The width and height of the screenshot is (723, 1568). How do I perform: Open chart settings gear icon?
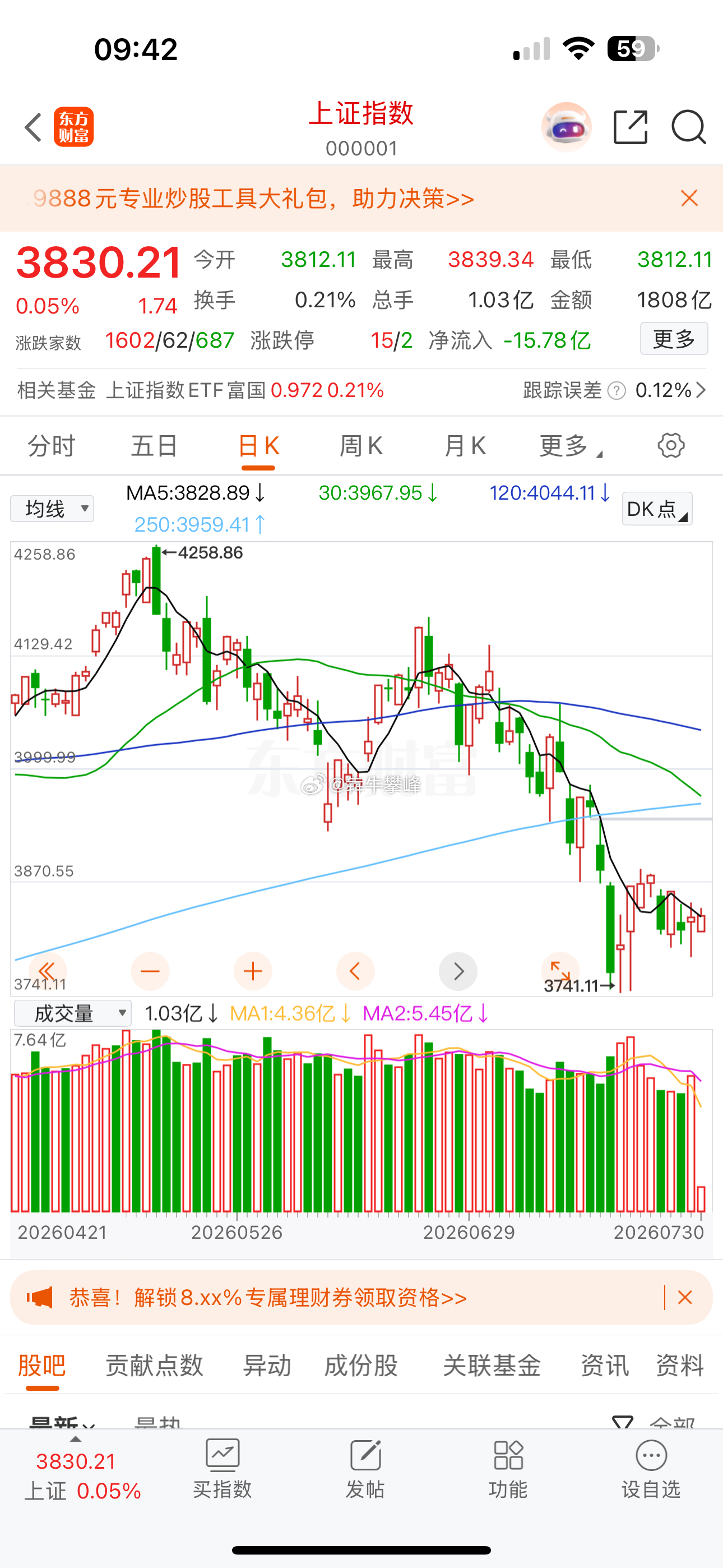[671, 446]
